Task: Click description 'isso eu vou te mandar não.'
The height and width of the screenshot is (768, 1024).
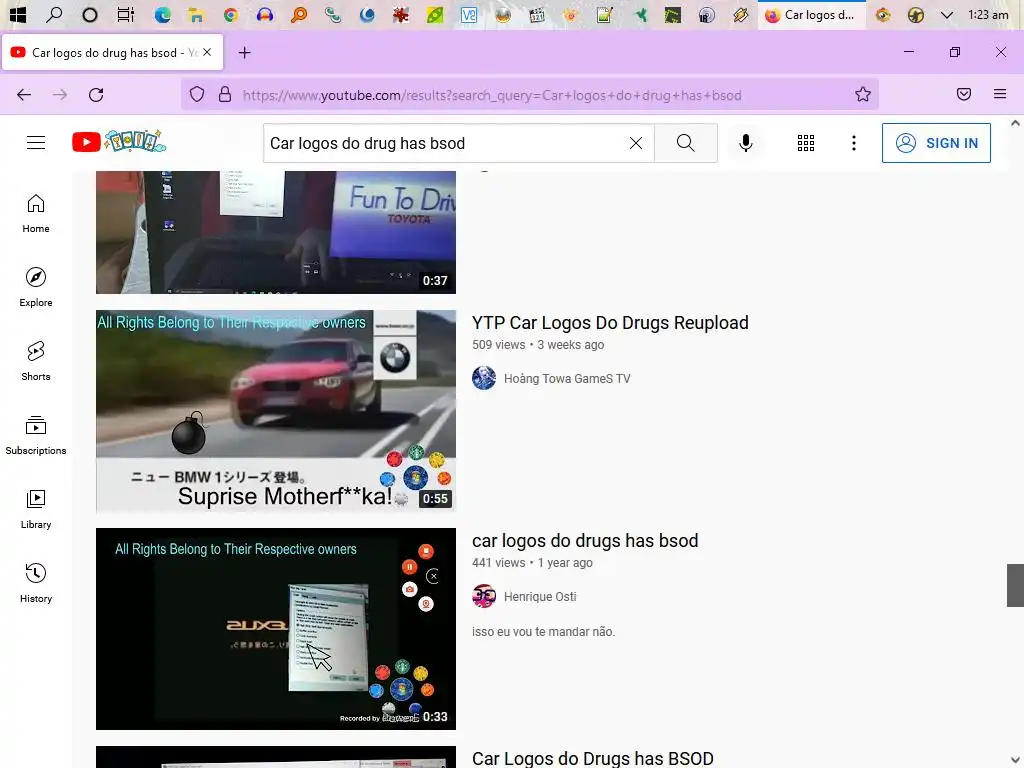Action: [x=543, y=632]
